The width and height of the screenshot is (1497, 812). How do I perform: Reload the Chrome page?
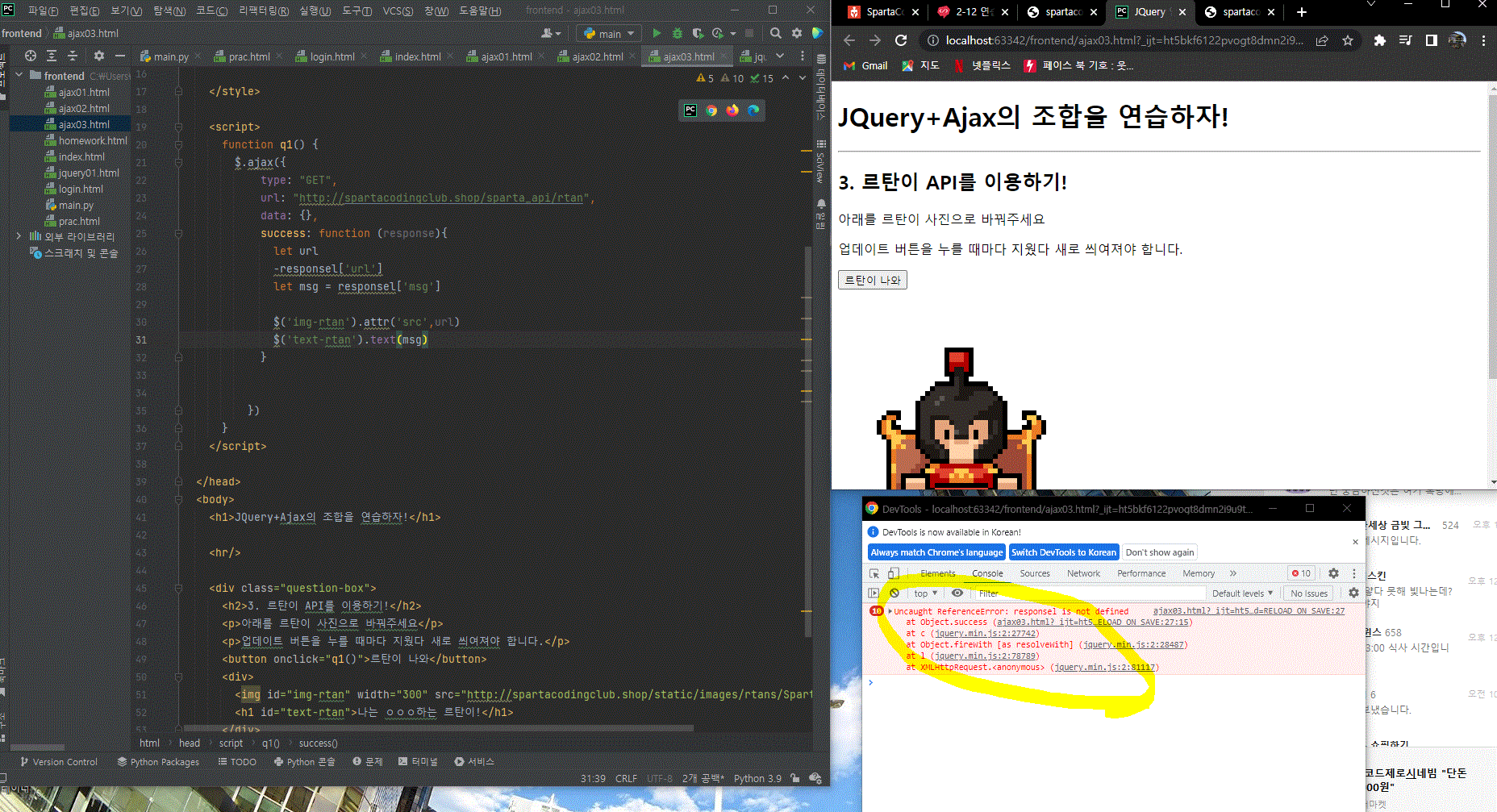click(901, 40)
